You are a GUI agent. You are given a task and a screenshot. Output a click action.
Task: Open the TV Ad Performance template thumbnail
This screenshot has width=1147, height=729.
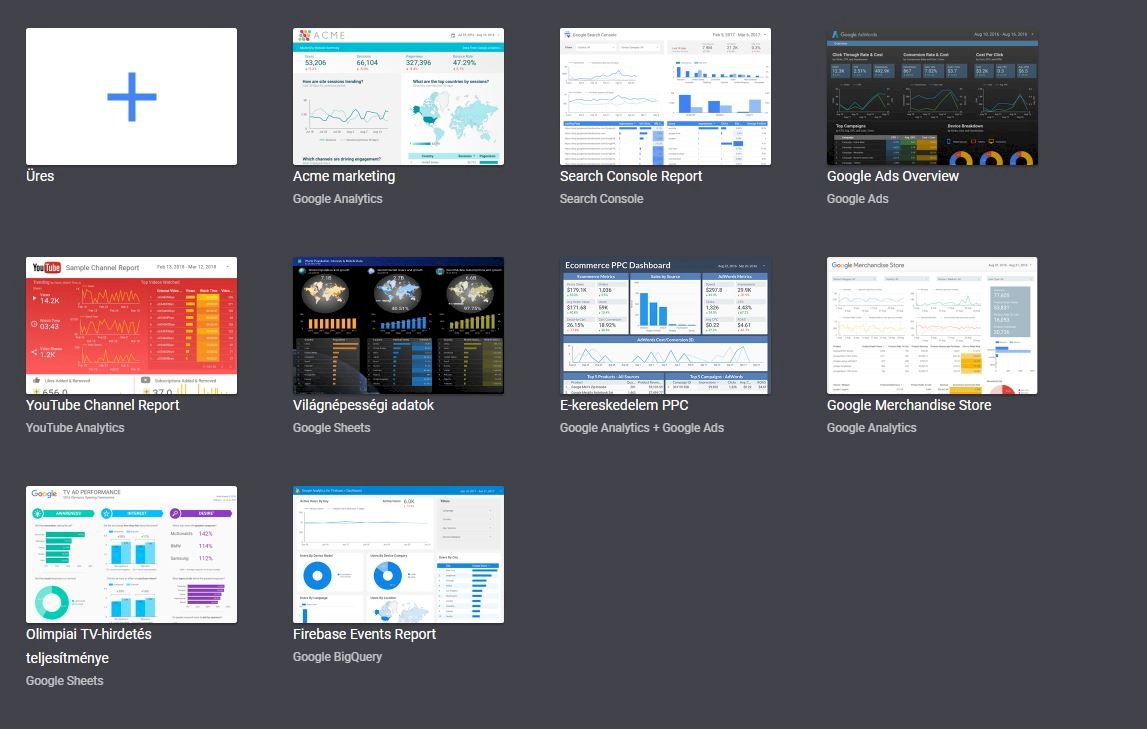point(131,555)
